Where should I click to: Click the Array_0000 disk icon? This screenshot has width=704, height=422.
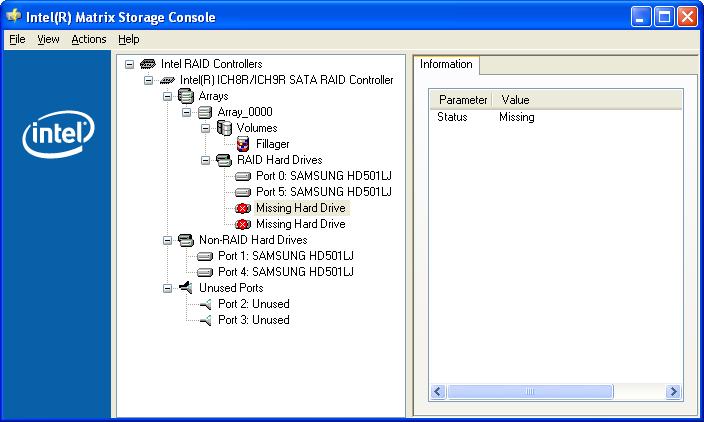[x=205, y=112]
